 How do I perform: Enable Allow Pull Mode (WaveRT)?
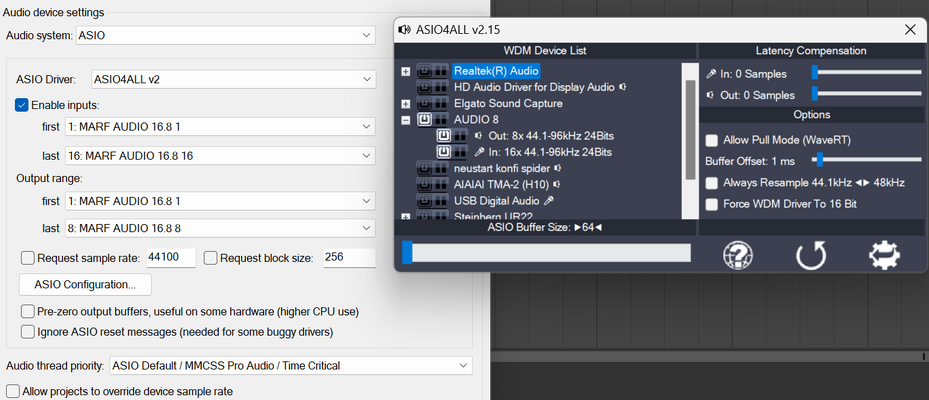point(712,140)
